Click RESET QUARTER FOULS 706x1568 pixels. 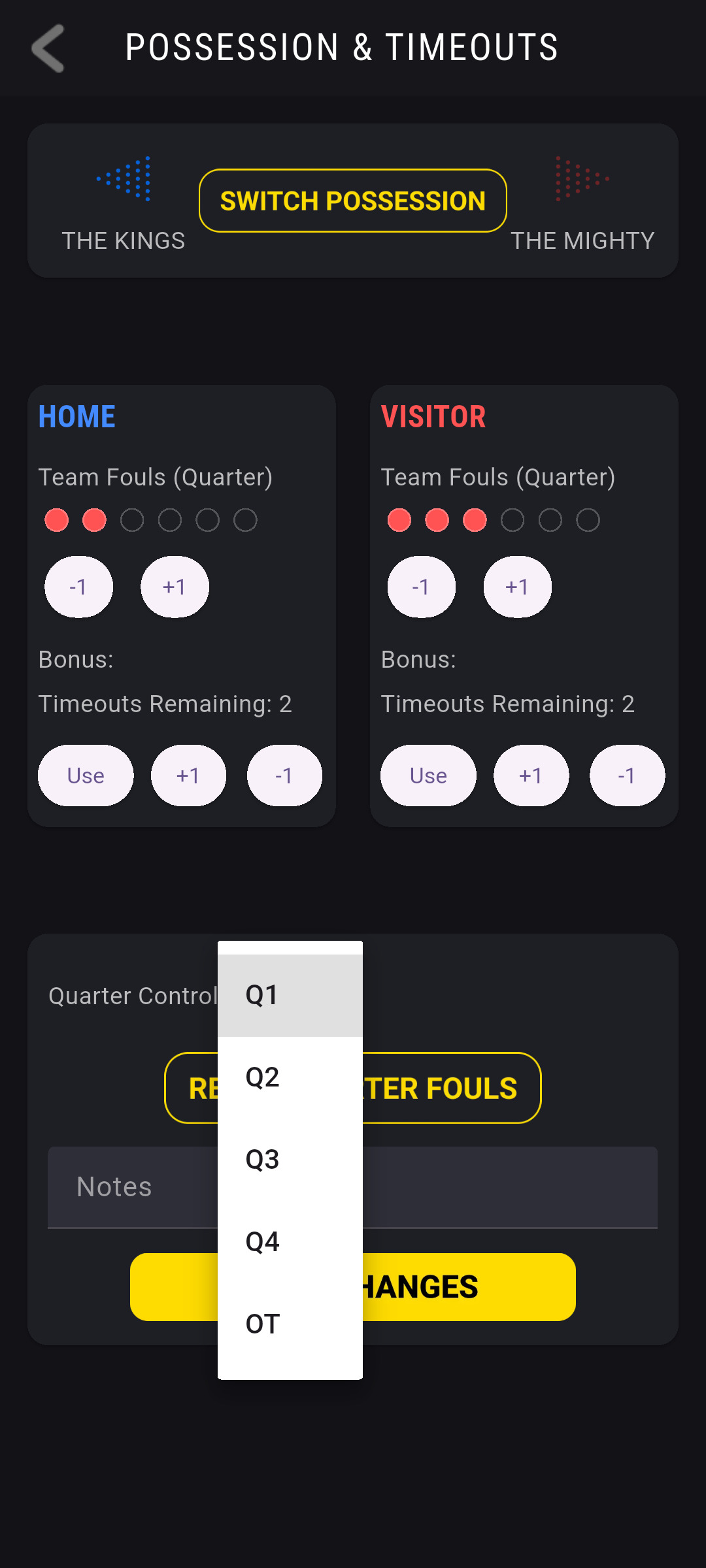(x=451, y=1089)
